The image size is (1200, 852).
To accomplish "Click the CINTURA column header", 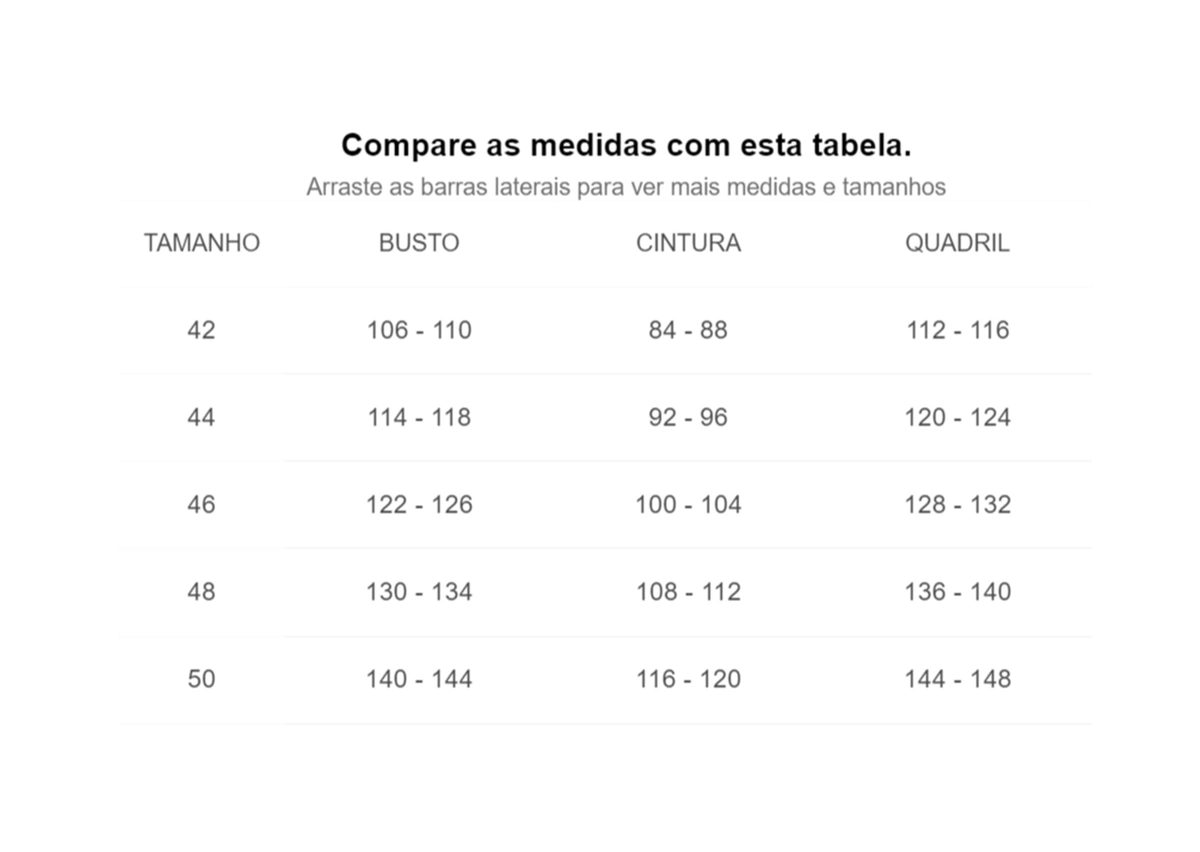I will click(x=688, y=243).
